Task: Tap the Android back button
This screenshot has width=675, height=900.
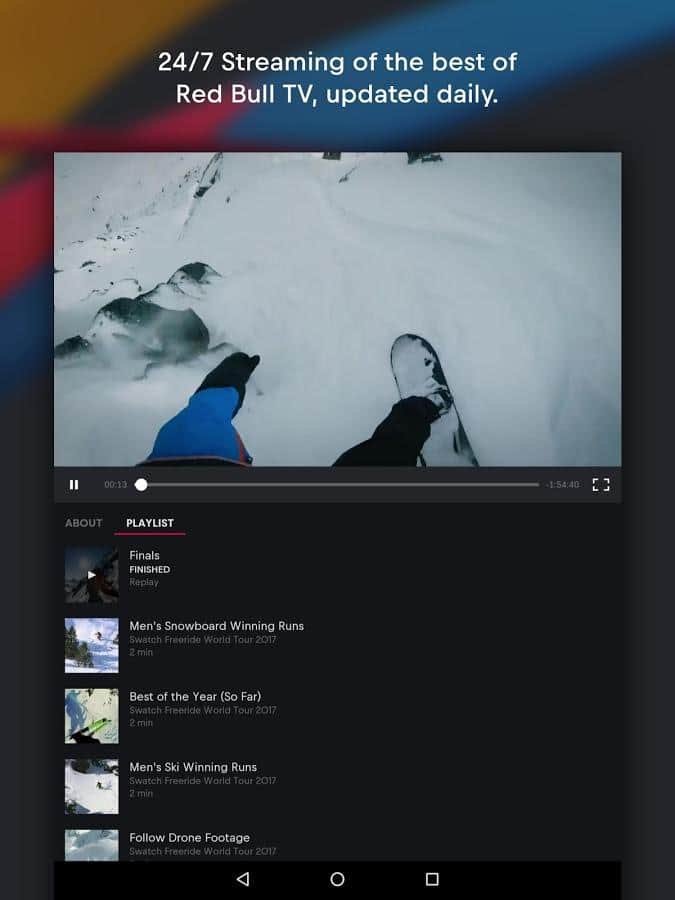Action: click(x=242, y=879)
